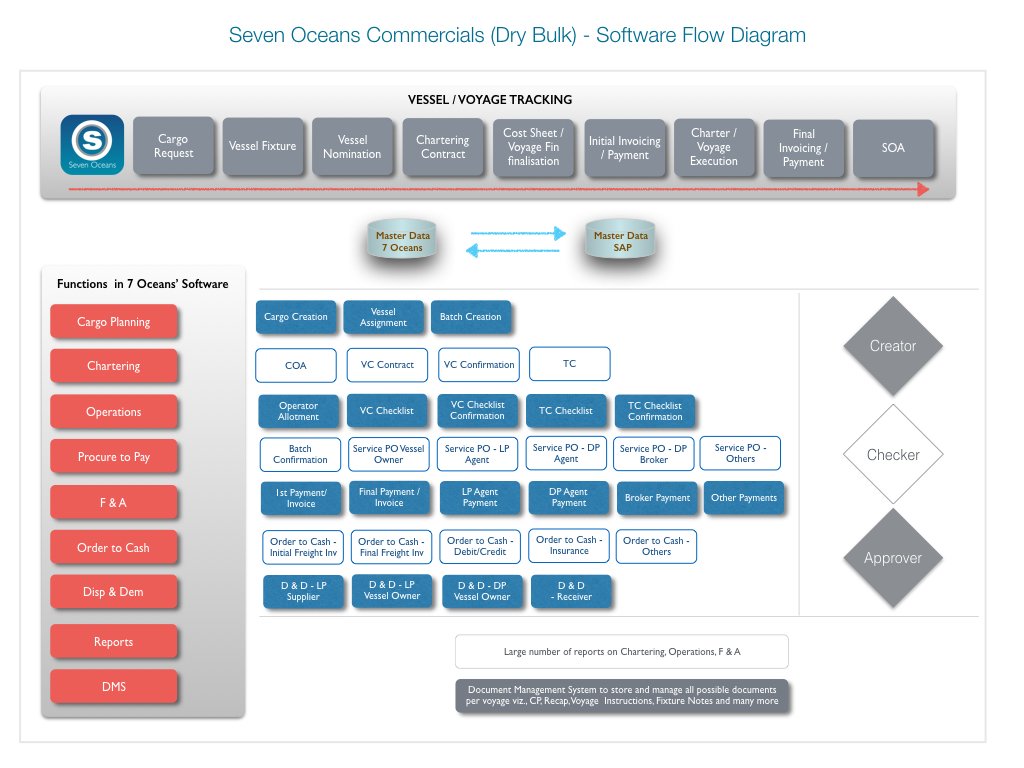The image size is (1024, 768).
Task: Click the COA box
Action: [296, 365]
